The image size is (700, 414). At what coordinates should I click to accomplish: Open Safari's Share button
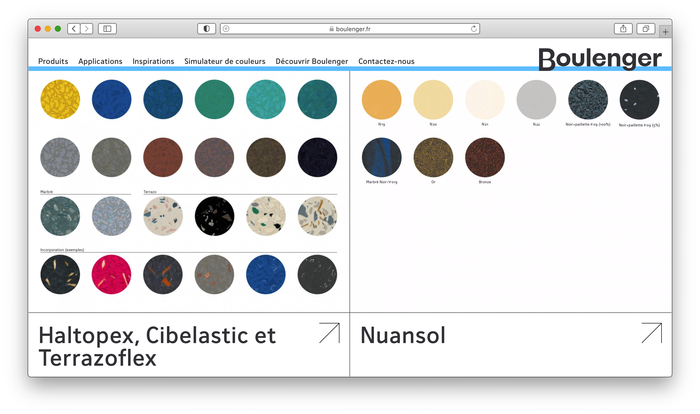tap(623, 29)
